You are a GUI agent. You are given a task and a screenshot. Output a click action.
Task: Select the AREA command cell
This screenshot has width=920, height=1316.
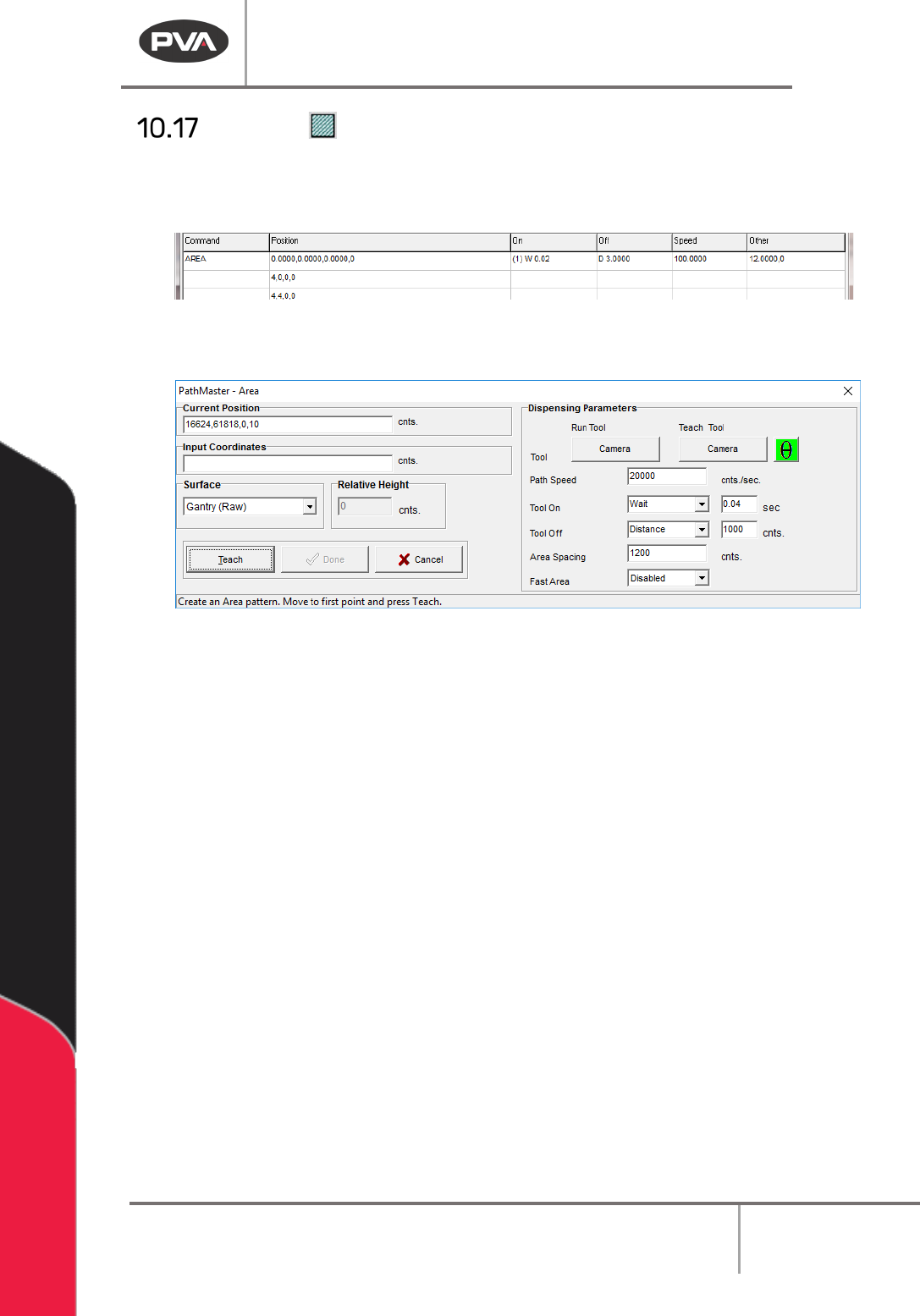226,260
